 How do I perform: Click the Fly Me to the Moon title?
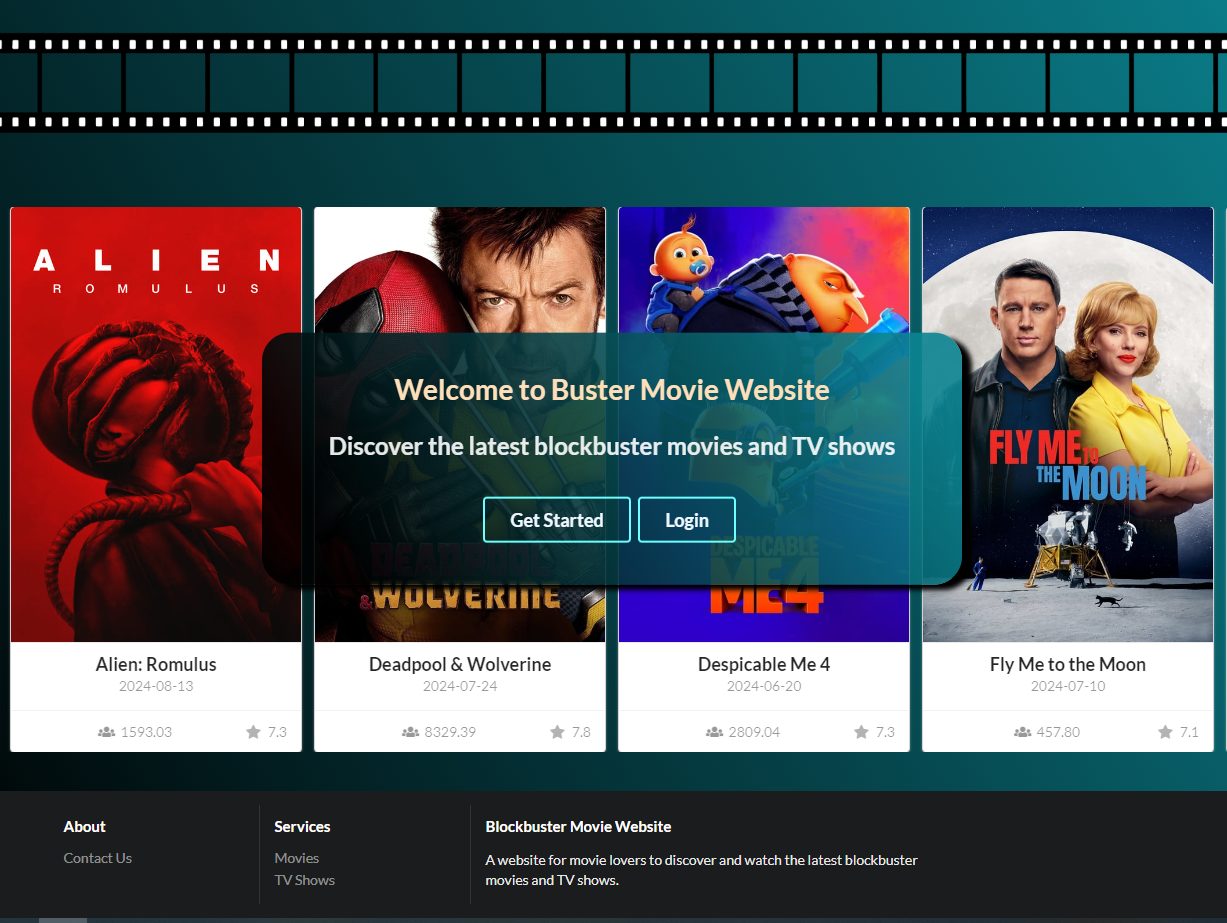[1067, 664]
